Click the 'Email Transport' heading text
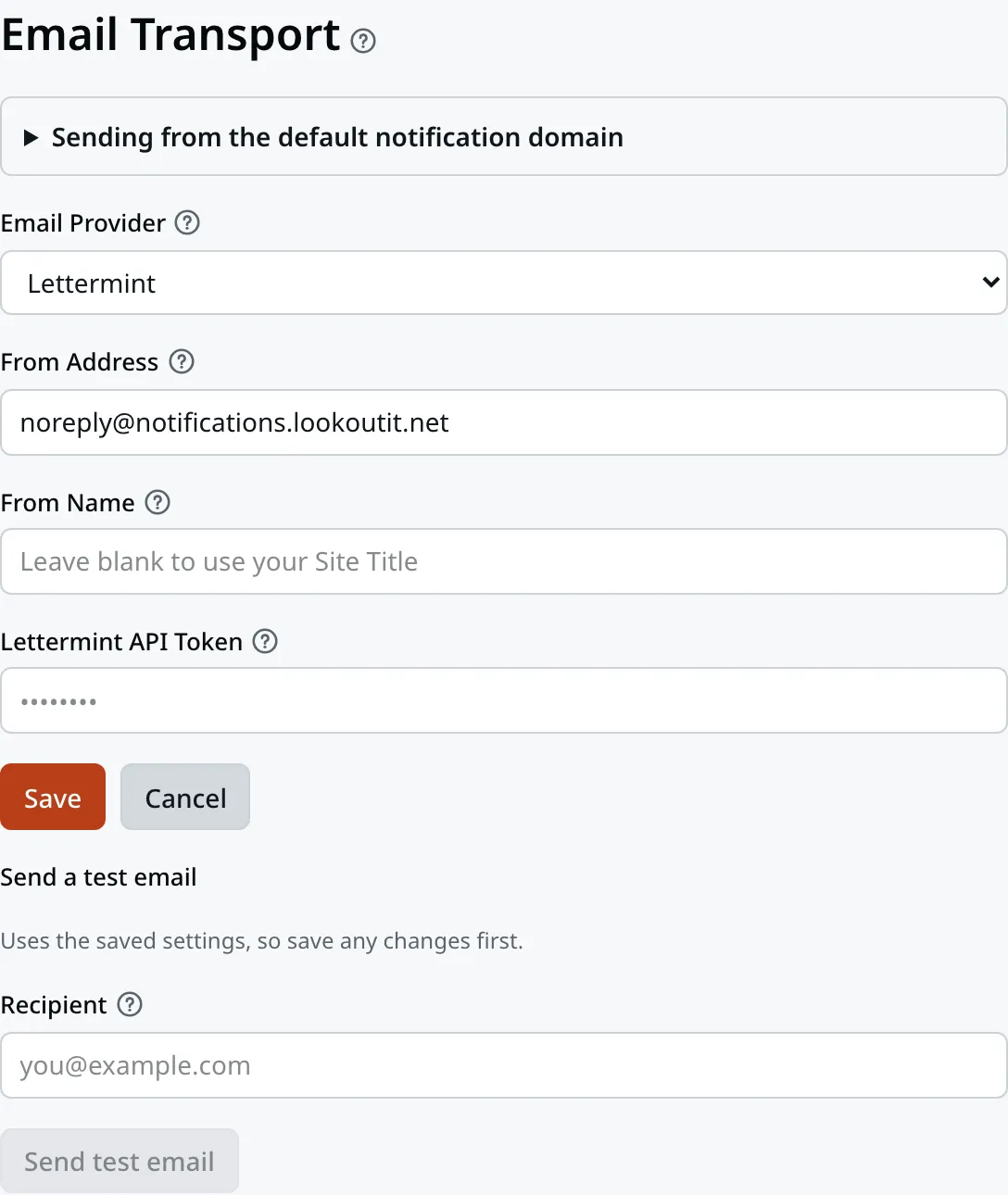Image resolution: width=1008 pixels, height=1195 pixels. (170, 35)
